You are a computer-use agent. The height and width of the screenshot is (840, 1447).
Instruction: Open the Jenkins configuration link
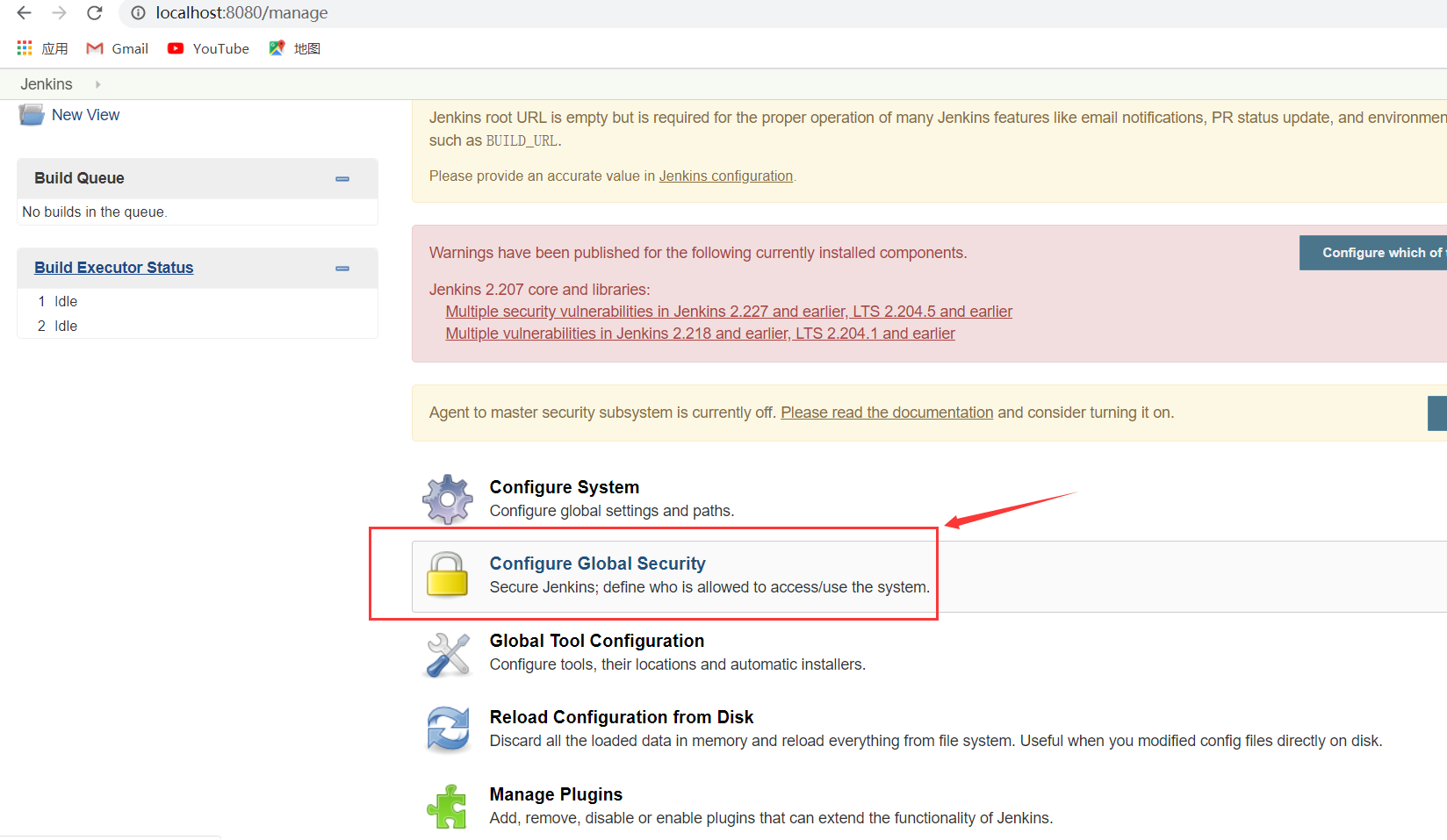(x=726, y=176)
